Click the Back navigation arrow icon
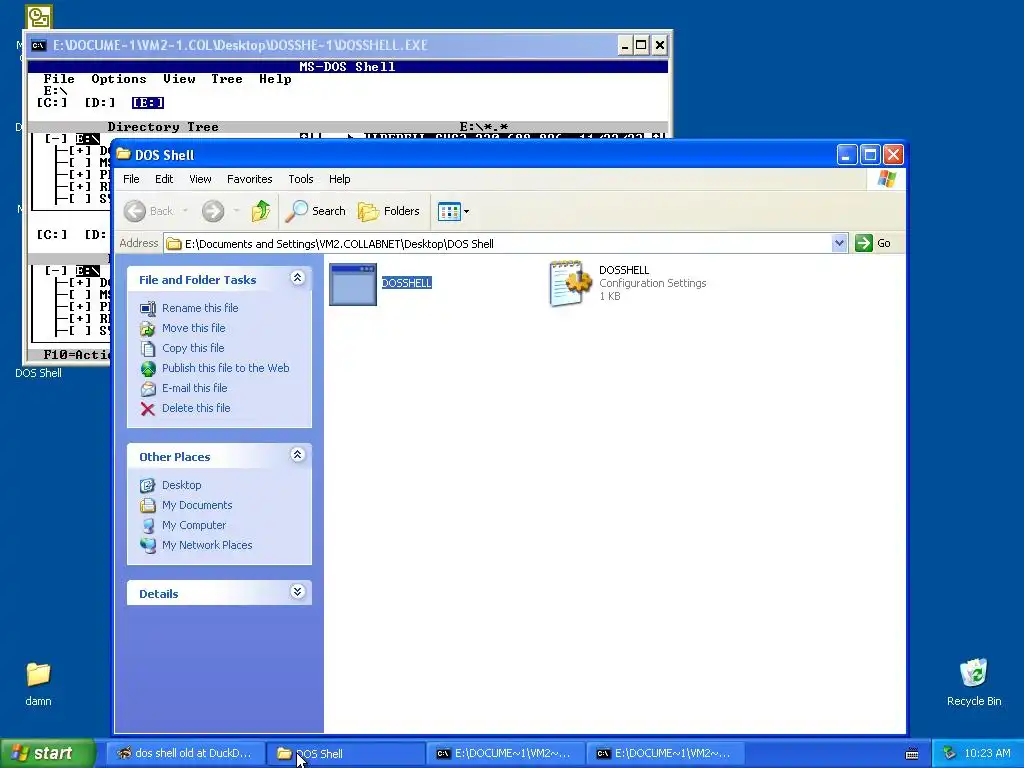This screenshot has height=768, width=1024. pos(135,211)
